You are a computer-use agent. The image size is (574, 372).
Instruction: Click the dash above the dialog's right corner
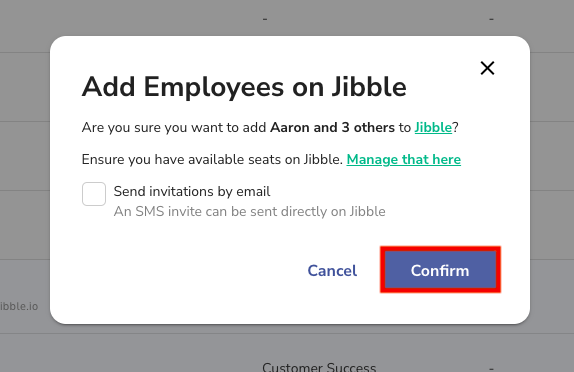491,19
